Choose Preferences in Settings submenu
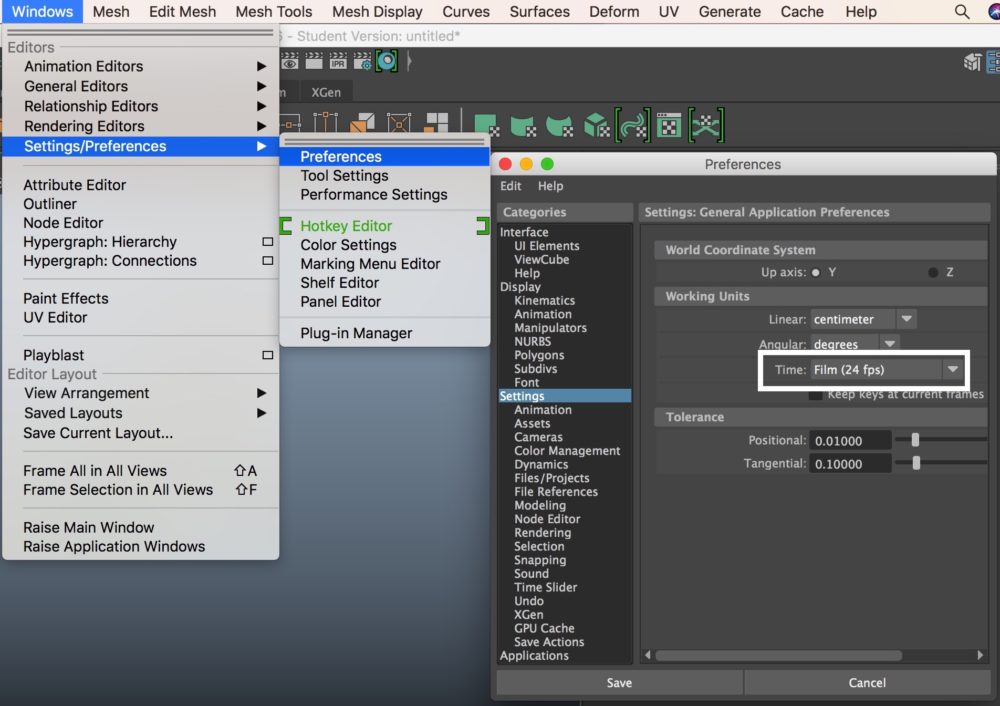The height and width of the screenshot is (706, 1000). [385, 156]
